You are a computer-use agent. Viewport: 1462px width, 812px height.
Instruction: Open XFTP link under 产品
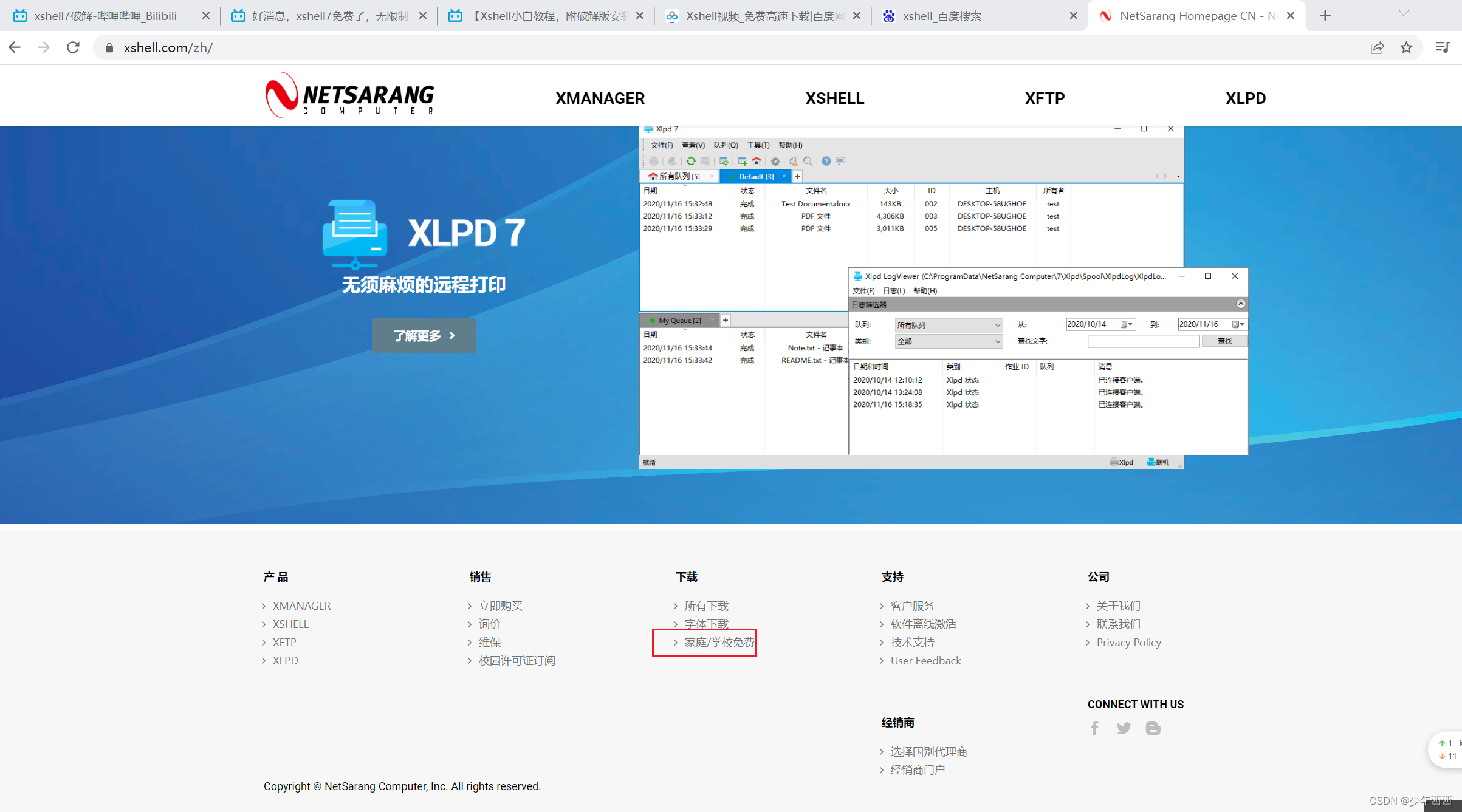coord(284,642)
